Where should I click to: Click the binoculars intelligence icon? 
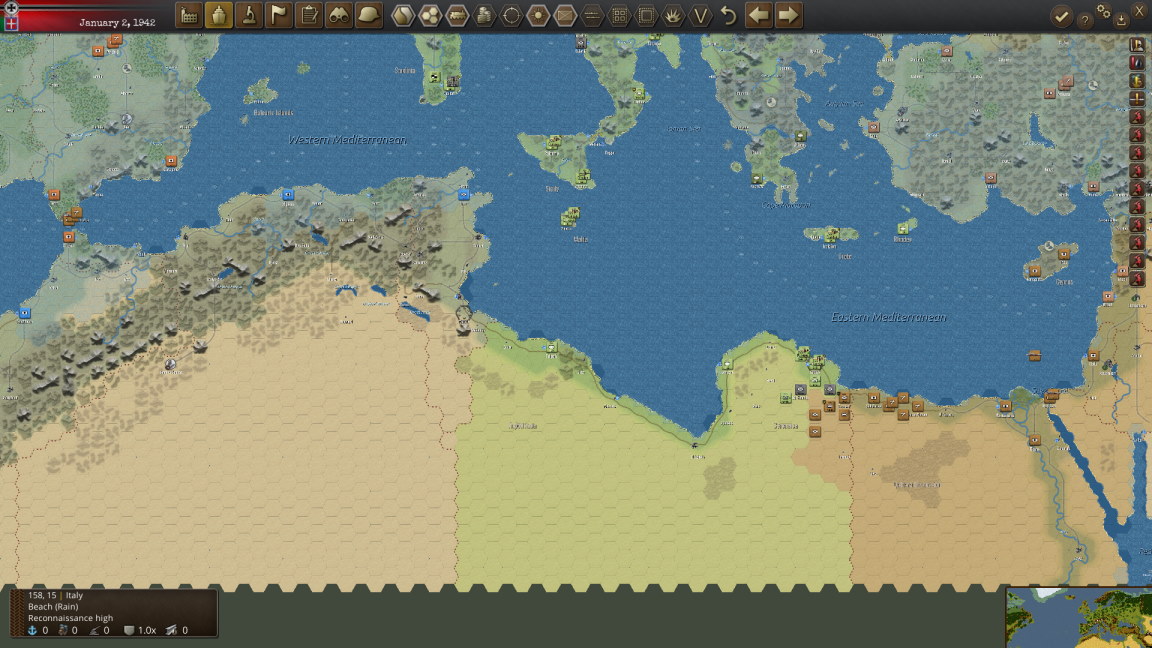point(339,15)
